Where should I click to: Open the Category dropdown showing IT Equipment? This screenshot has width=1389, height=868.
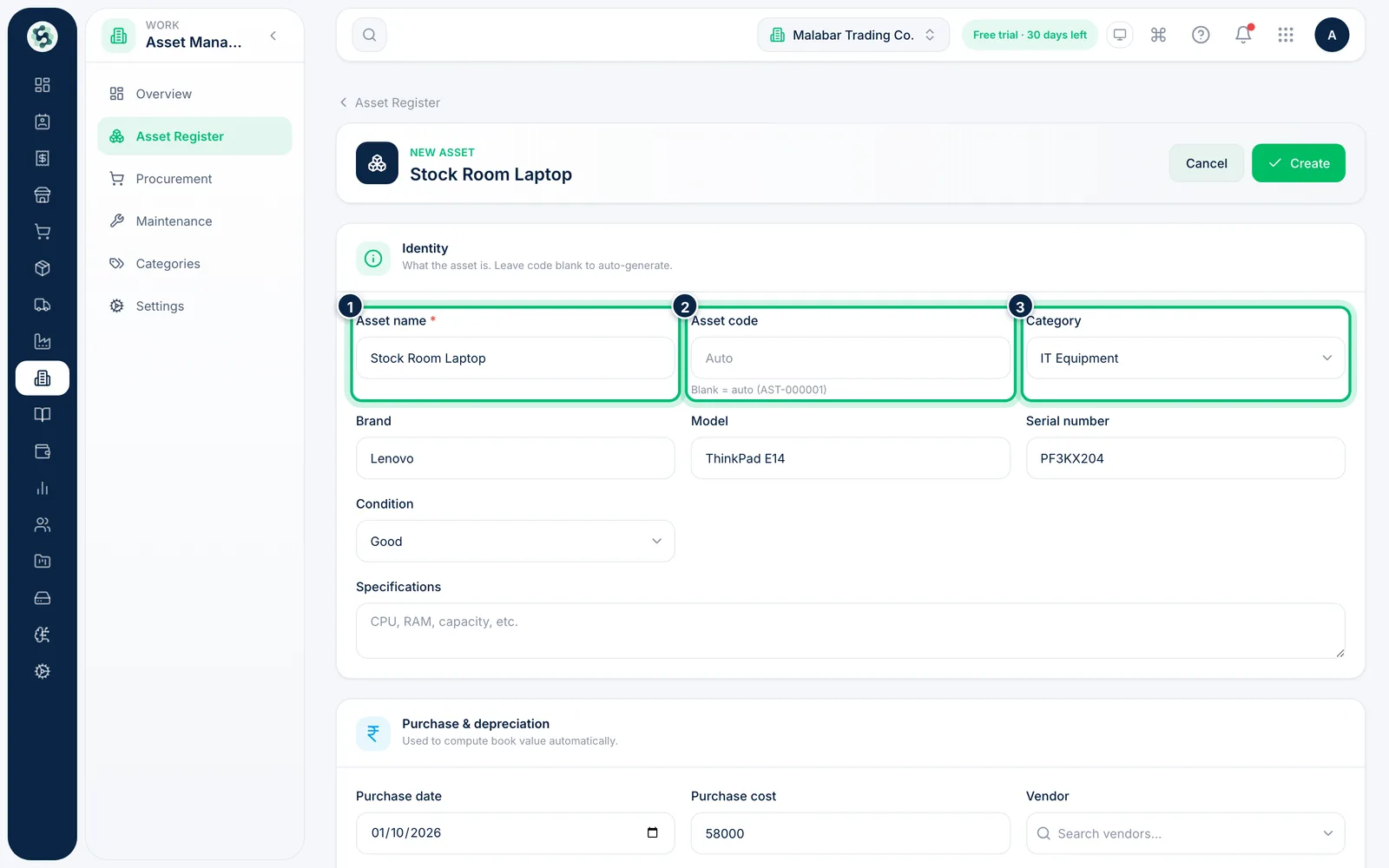click(x=1185, y=358)
